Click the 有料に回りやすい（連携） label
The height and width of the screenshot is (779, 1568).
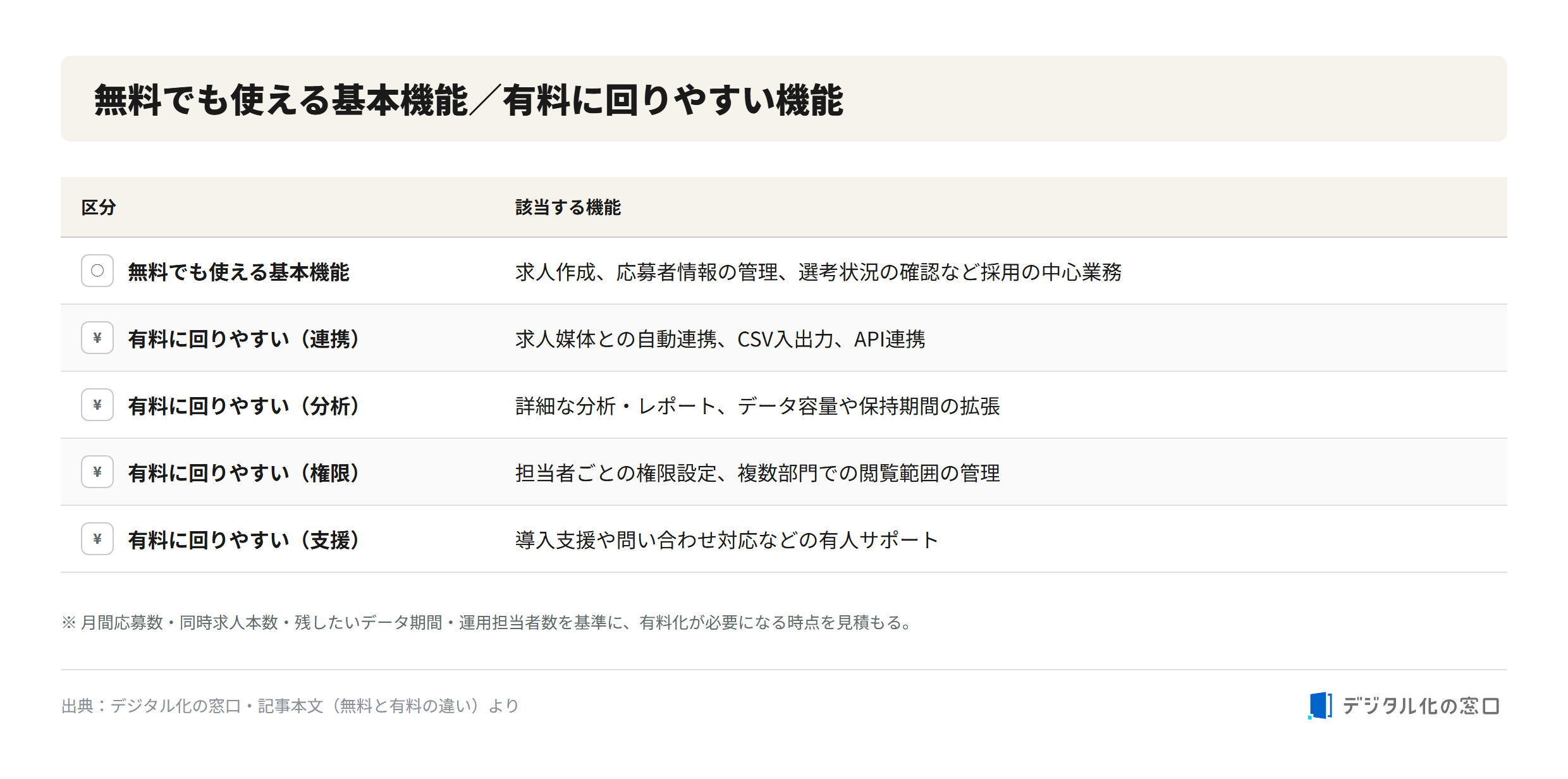coord(243,339)
